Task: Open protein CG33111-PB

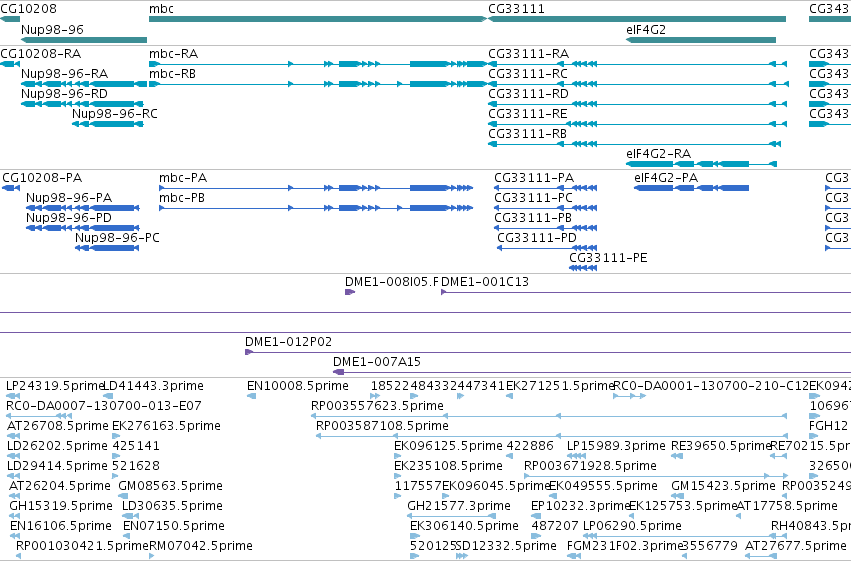Action: pos(545,228)
